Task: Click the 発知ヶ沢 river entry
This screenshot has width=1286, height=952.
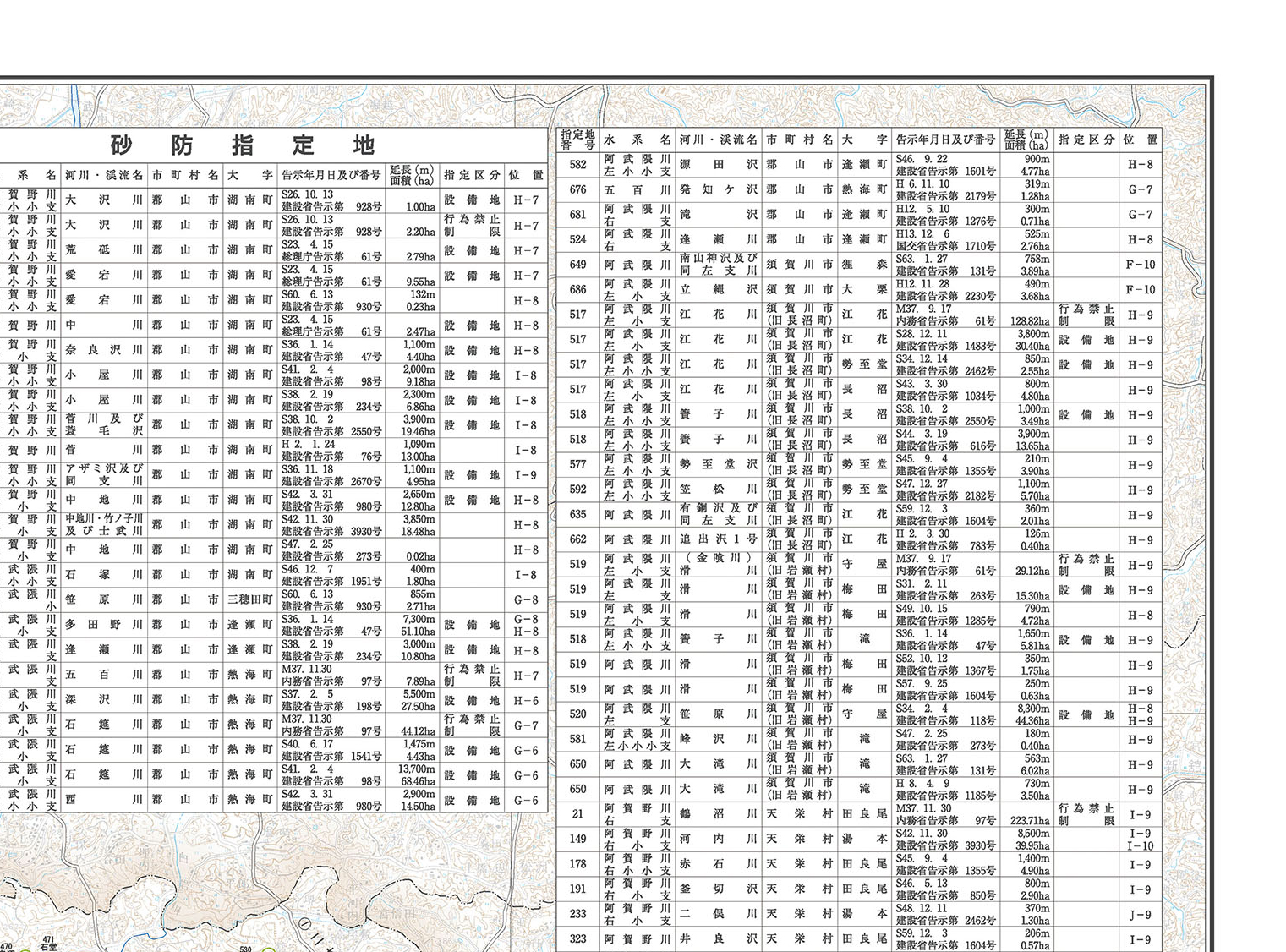Action: (718, 190)
